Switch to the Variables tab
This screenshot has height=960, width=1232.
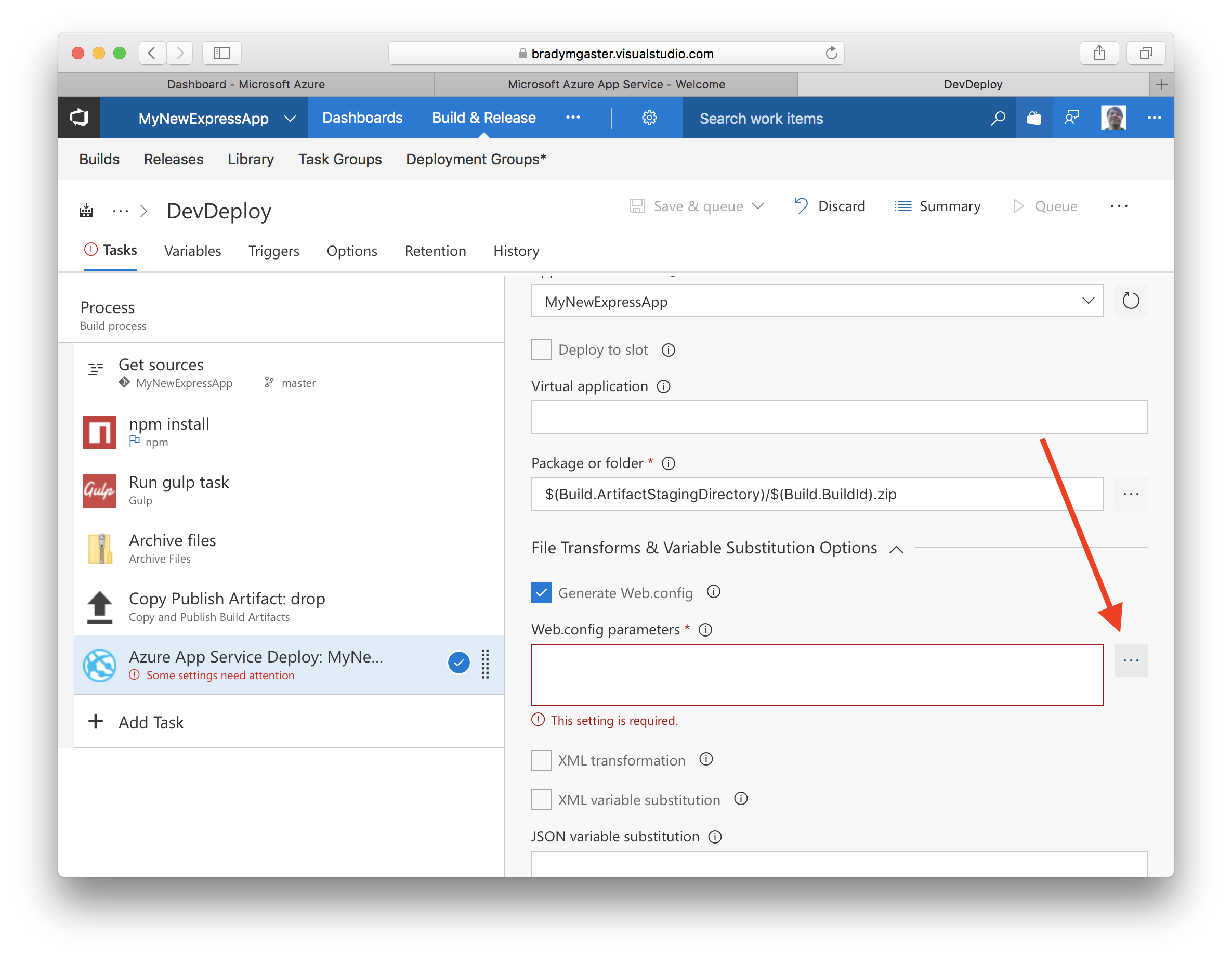point(192,251)
